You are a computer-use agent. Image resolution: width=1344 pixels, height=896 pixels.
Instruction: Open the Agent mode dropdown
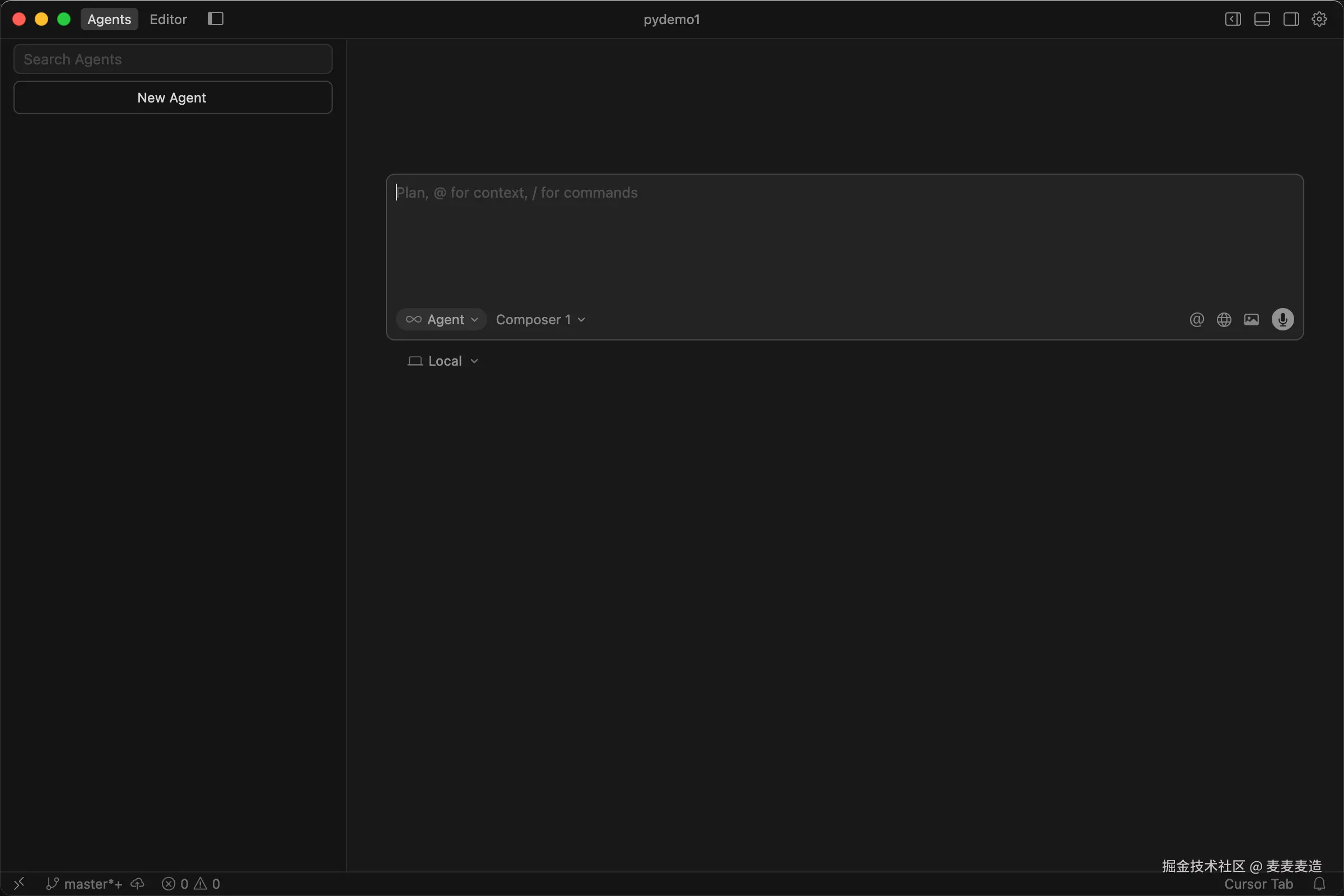pos(442,319)
